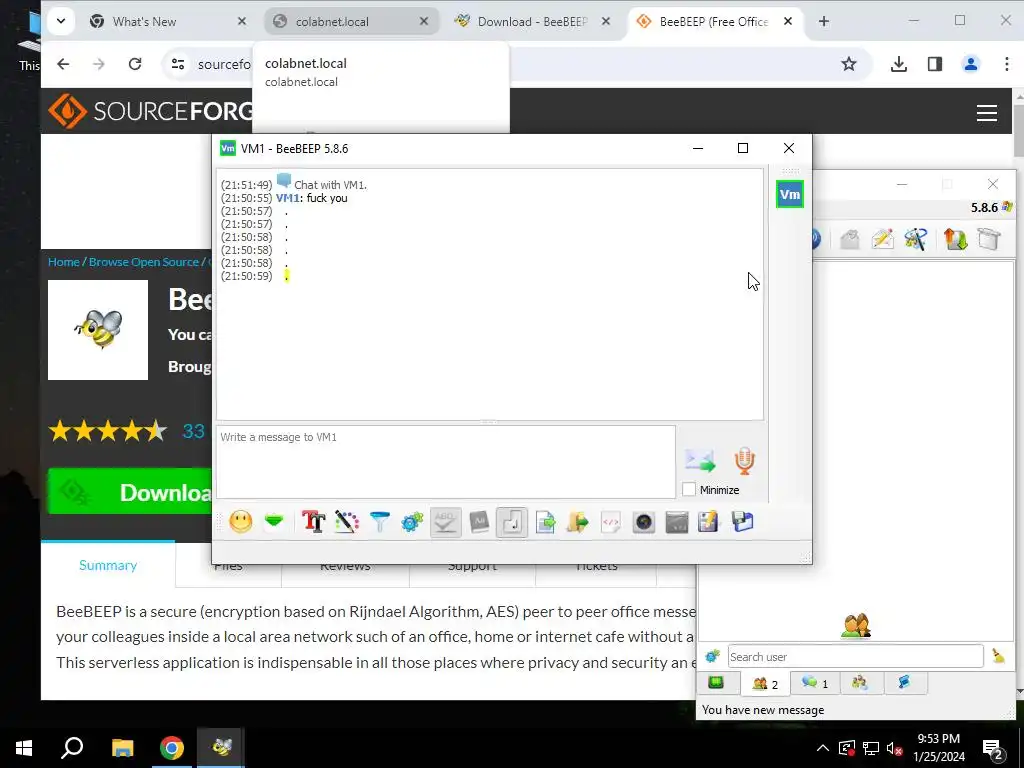This screenshot has width=1024, height=768.
Task: Click the send file document icon
Action: click(x=545, y=522)
